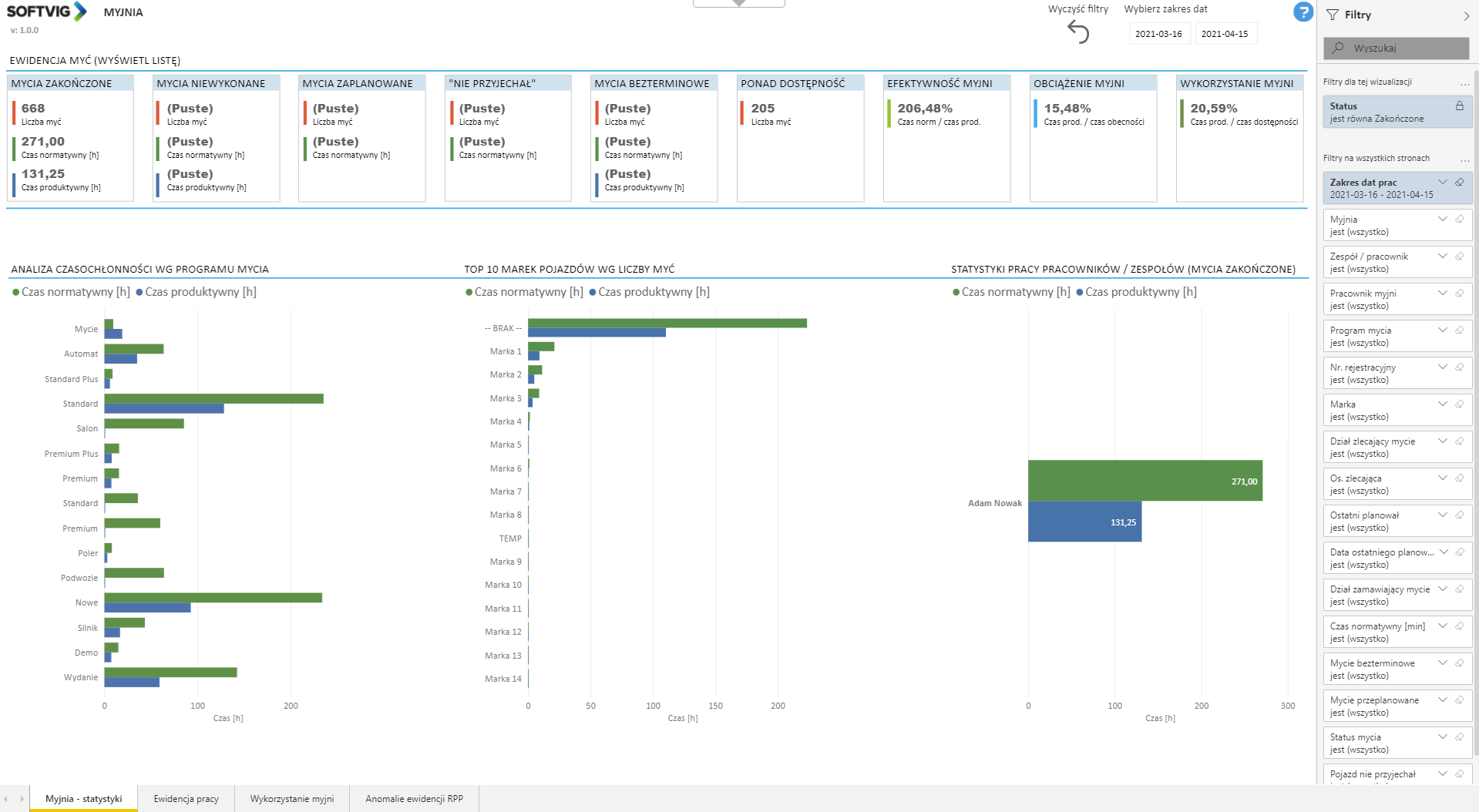The height and width of the screenshot is (812, 1479).
Task: Expand the Nr. rejestracyjny filter card
Action: click(x=1442, y=367)
